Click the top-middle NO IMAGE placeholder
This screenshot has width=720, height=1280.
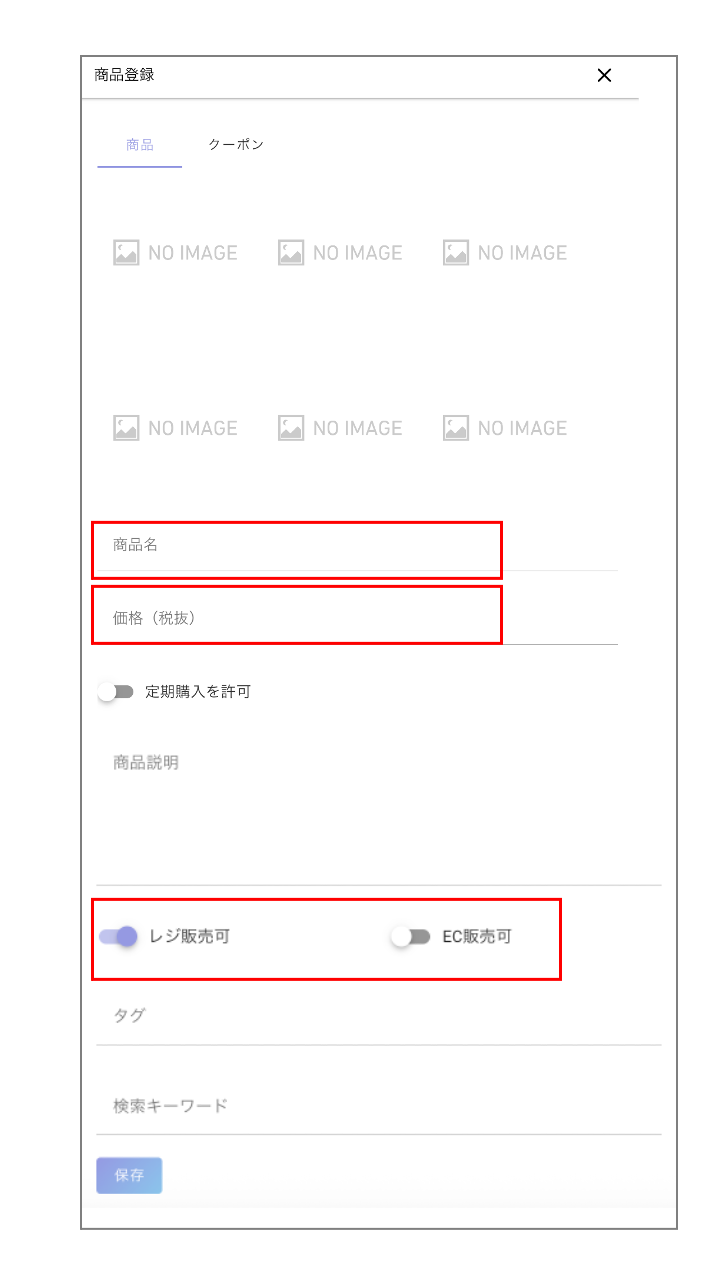click(341, 253)
